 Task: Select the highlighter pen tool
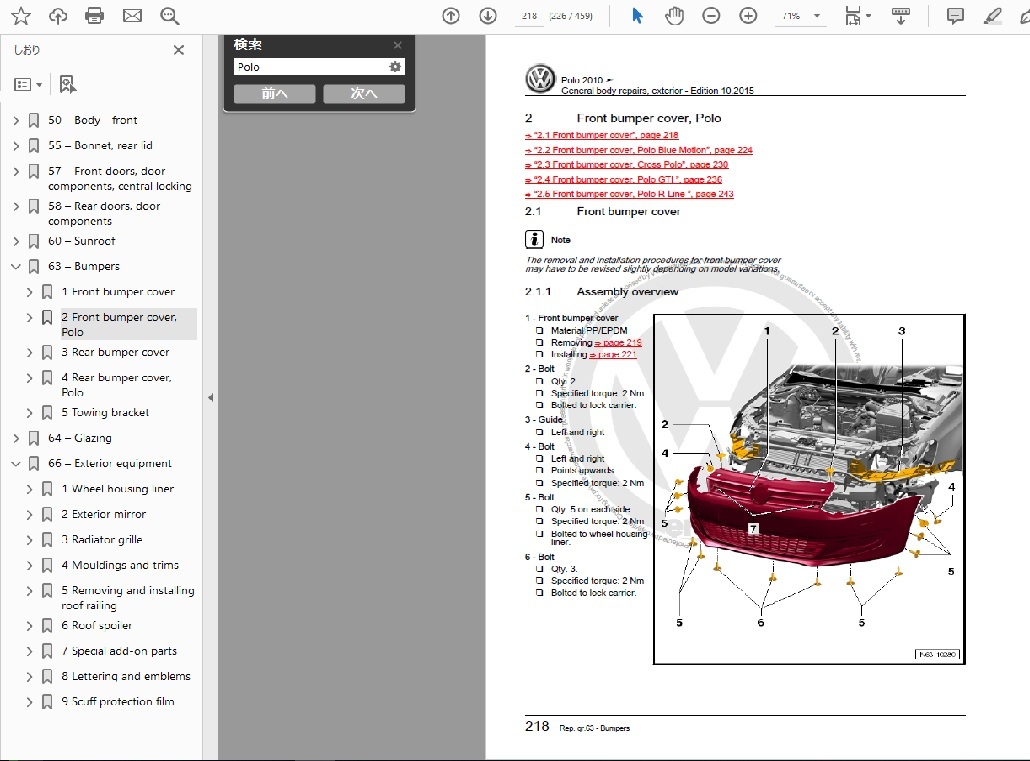(x=992, y=16)
